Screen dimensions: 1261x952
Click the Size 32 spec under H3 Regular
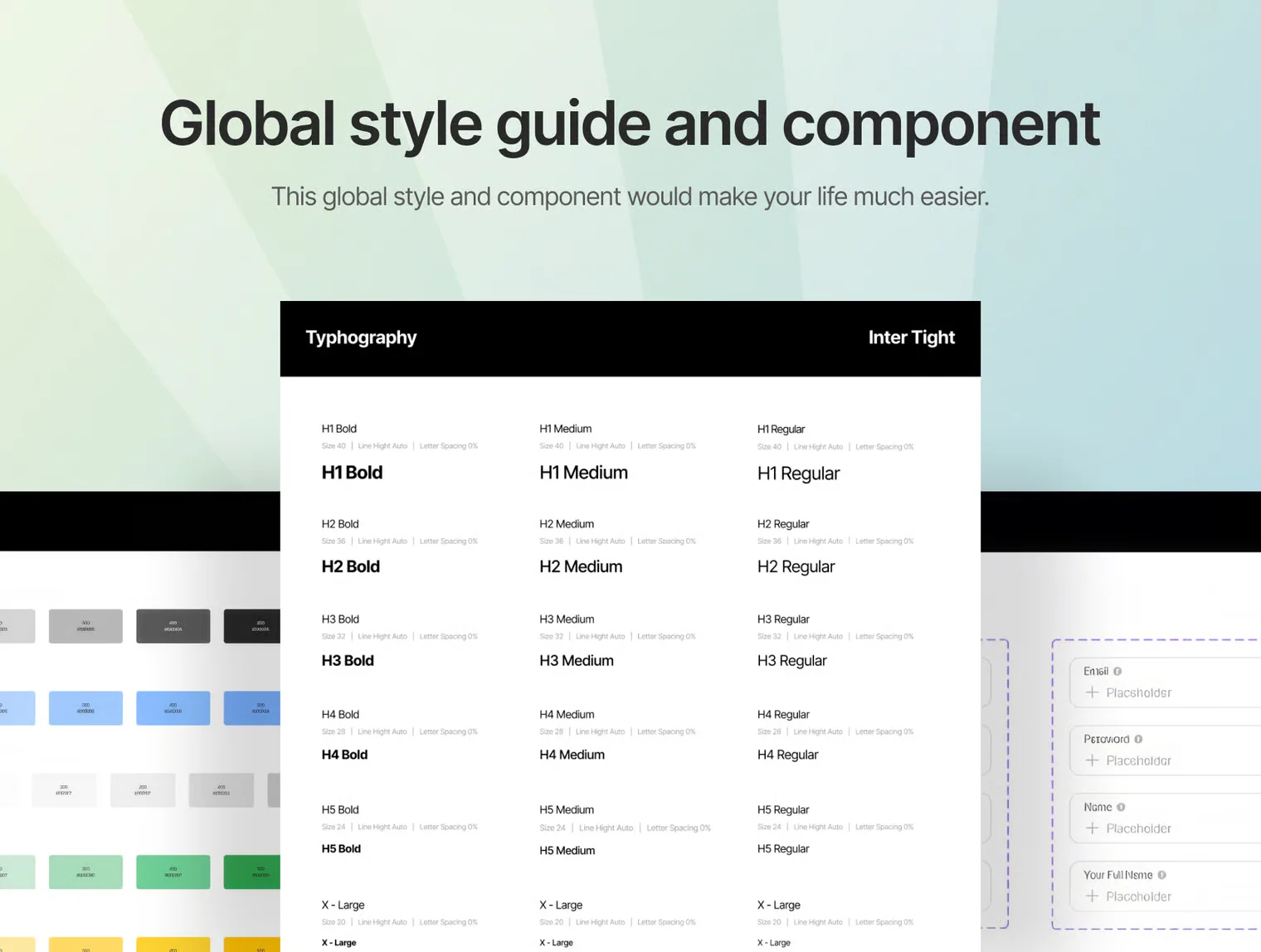click(x=769, y=637)
